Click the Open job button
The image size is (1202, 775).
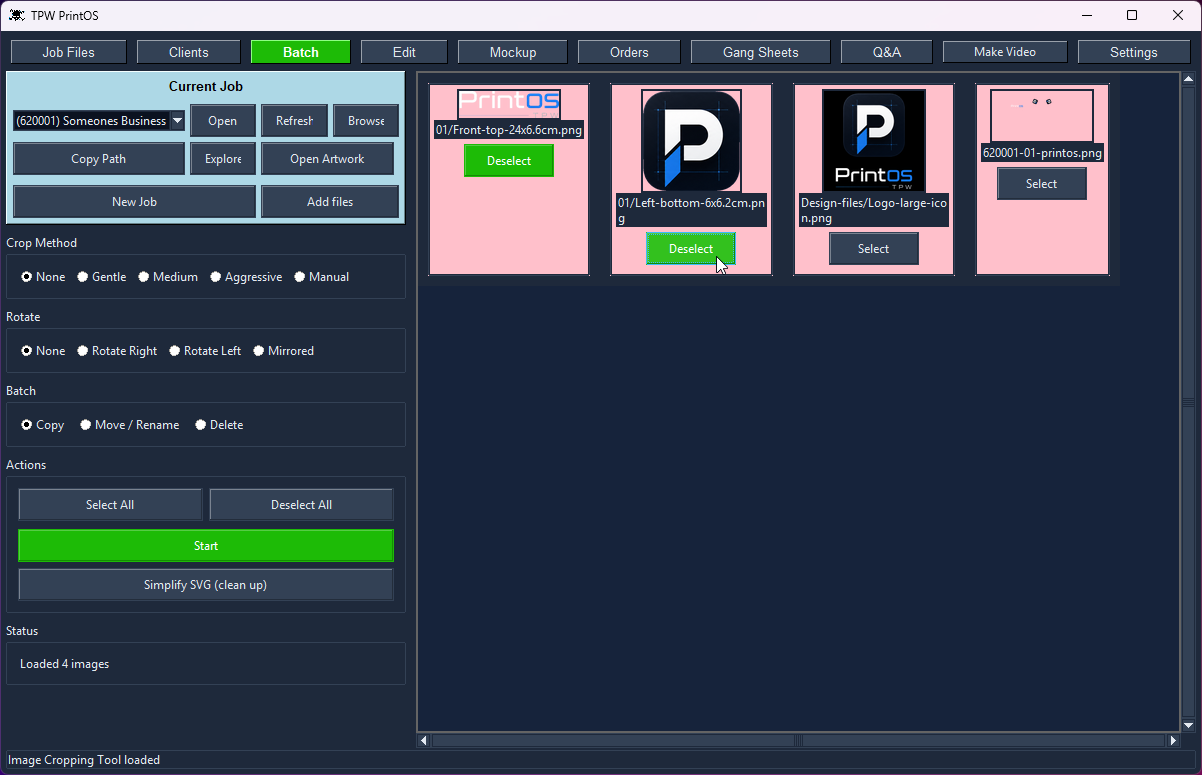point(223,121)
